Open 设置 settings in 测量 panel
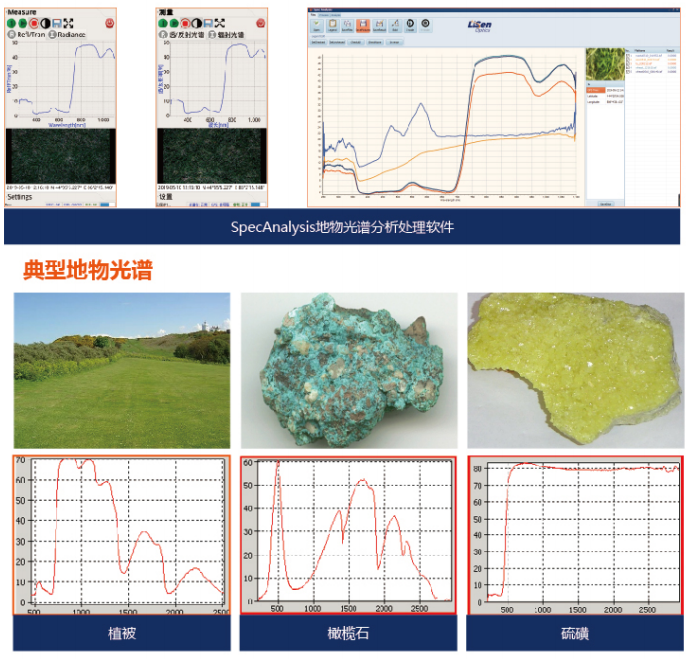The image size is (697, 659). click(166, 196)
